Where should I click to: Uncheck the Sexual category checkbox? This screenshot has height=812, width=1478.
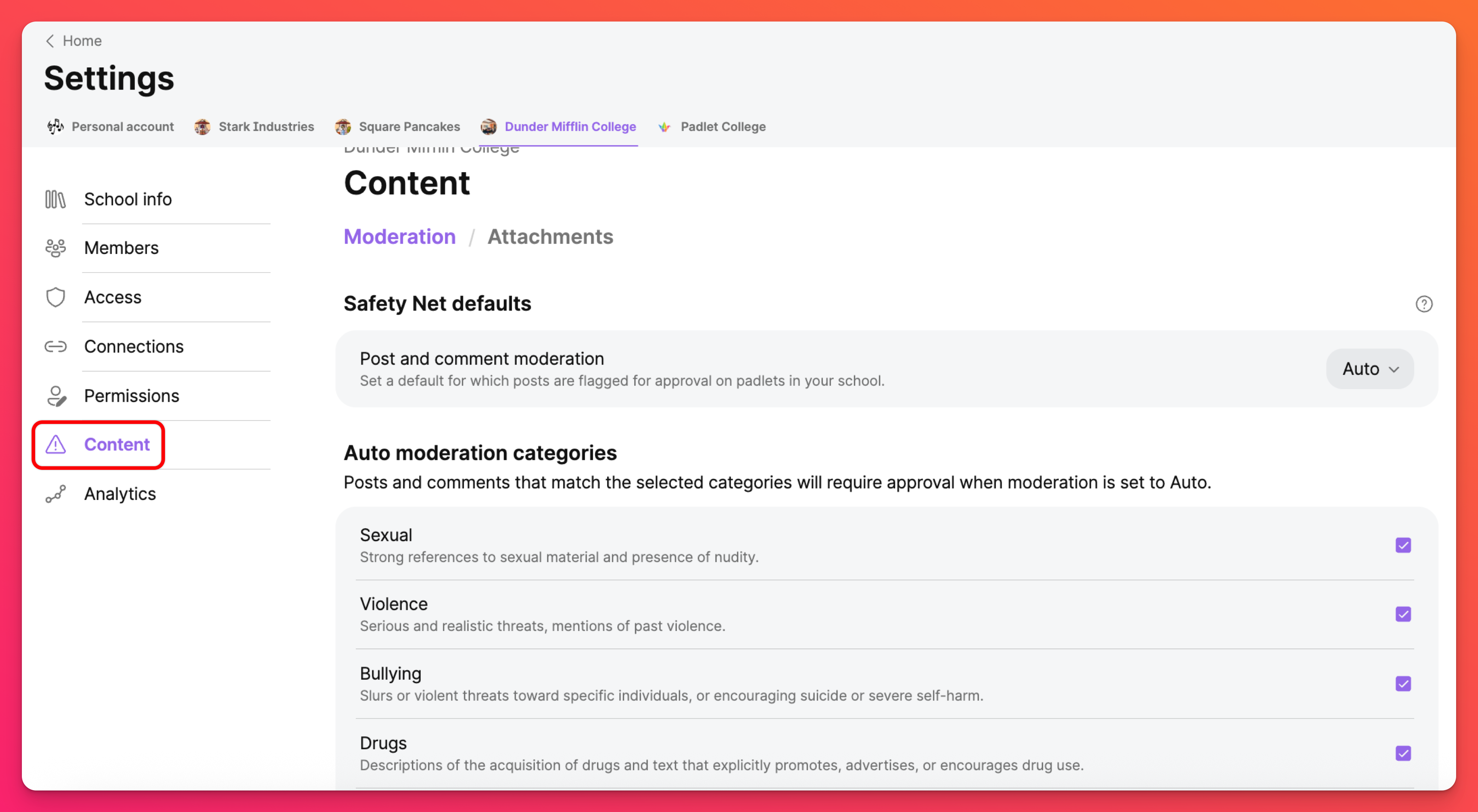[1403, 545]
